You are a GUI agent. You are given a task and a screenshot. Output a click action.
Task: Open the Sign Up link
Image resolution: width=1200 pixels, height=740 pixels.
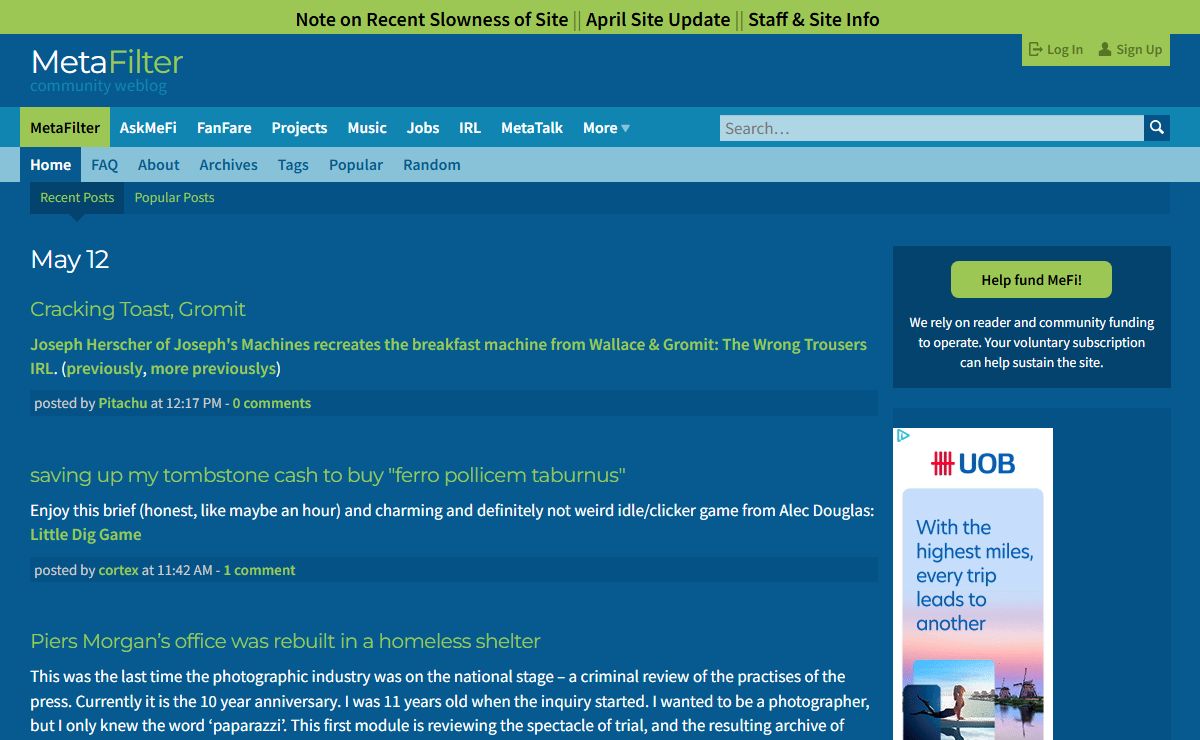[1130, 49]
